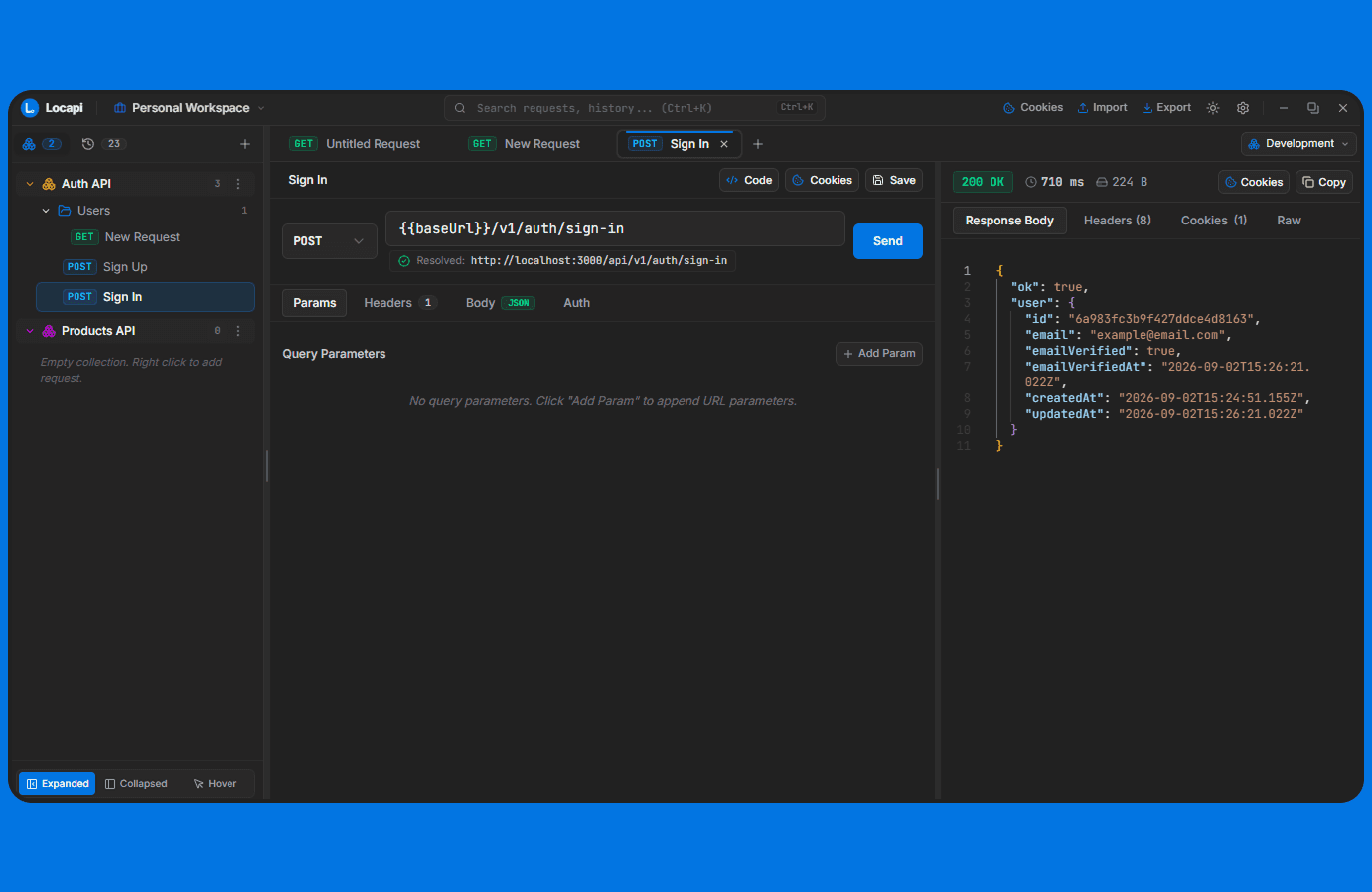Click Export in the top toolbar
Image resolution: width=1372 pixels, height=892 pixels.
click(1166, 108)
